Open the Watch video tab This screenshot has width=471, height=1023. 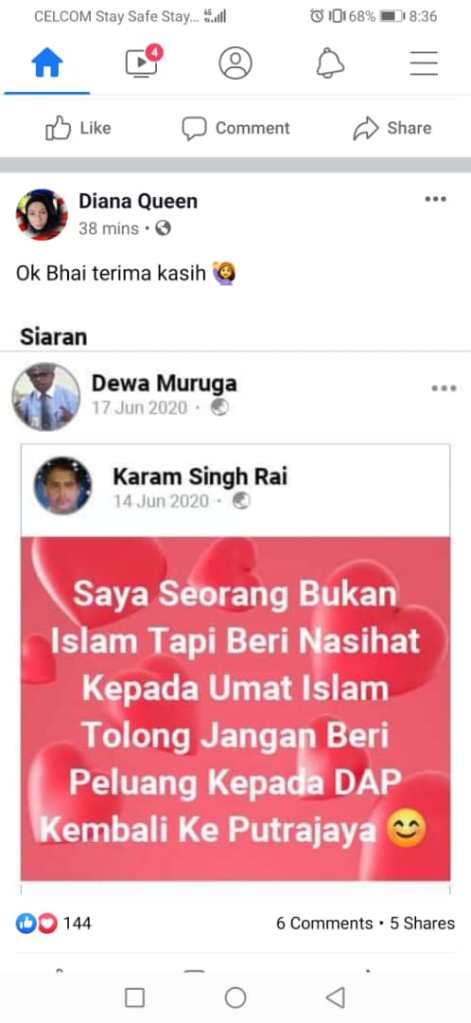point(142,62)
